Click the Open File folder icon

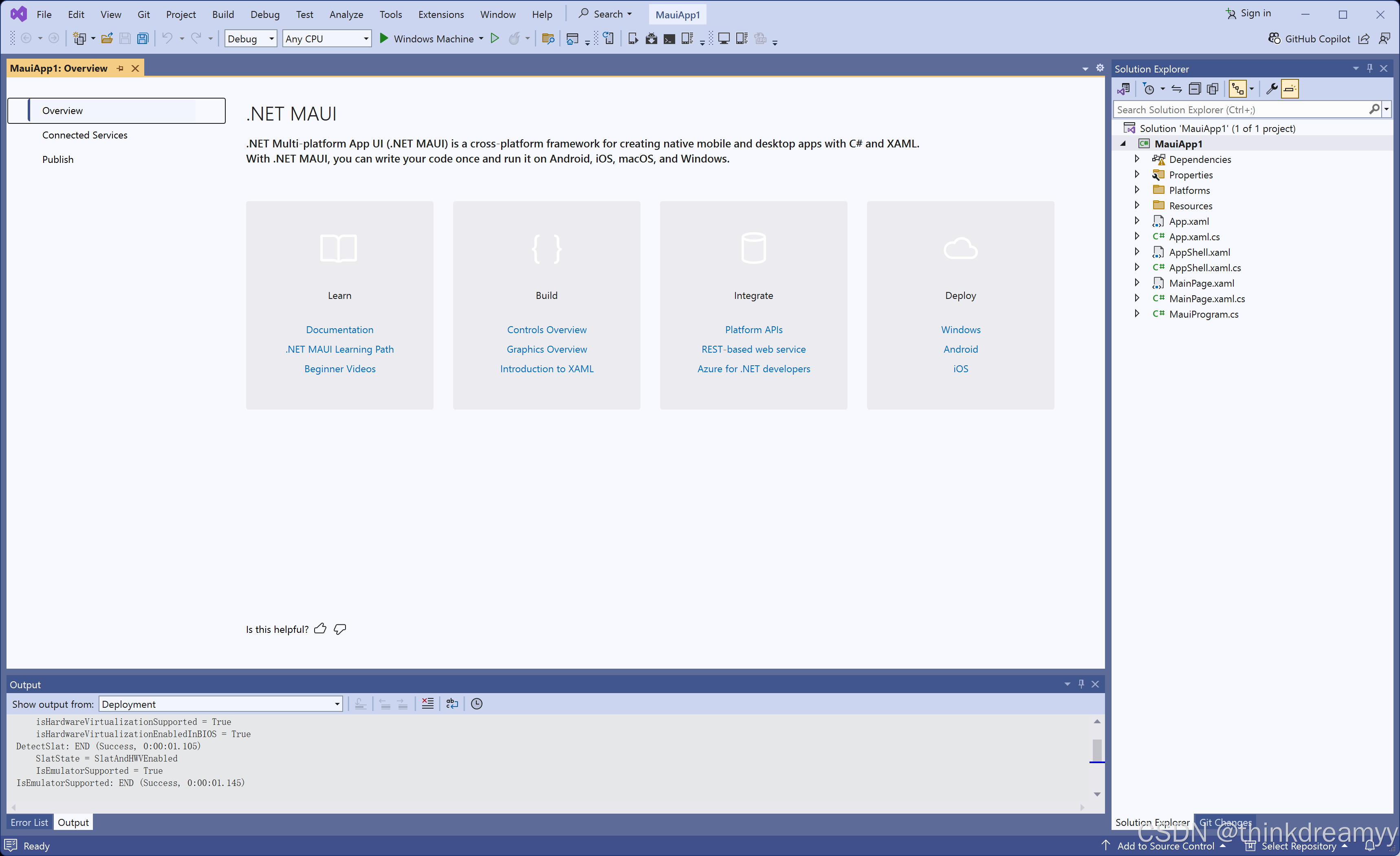[106, 39]
